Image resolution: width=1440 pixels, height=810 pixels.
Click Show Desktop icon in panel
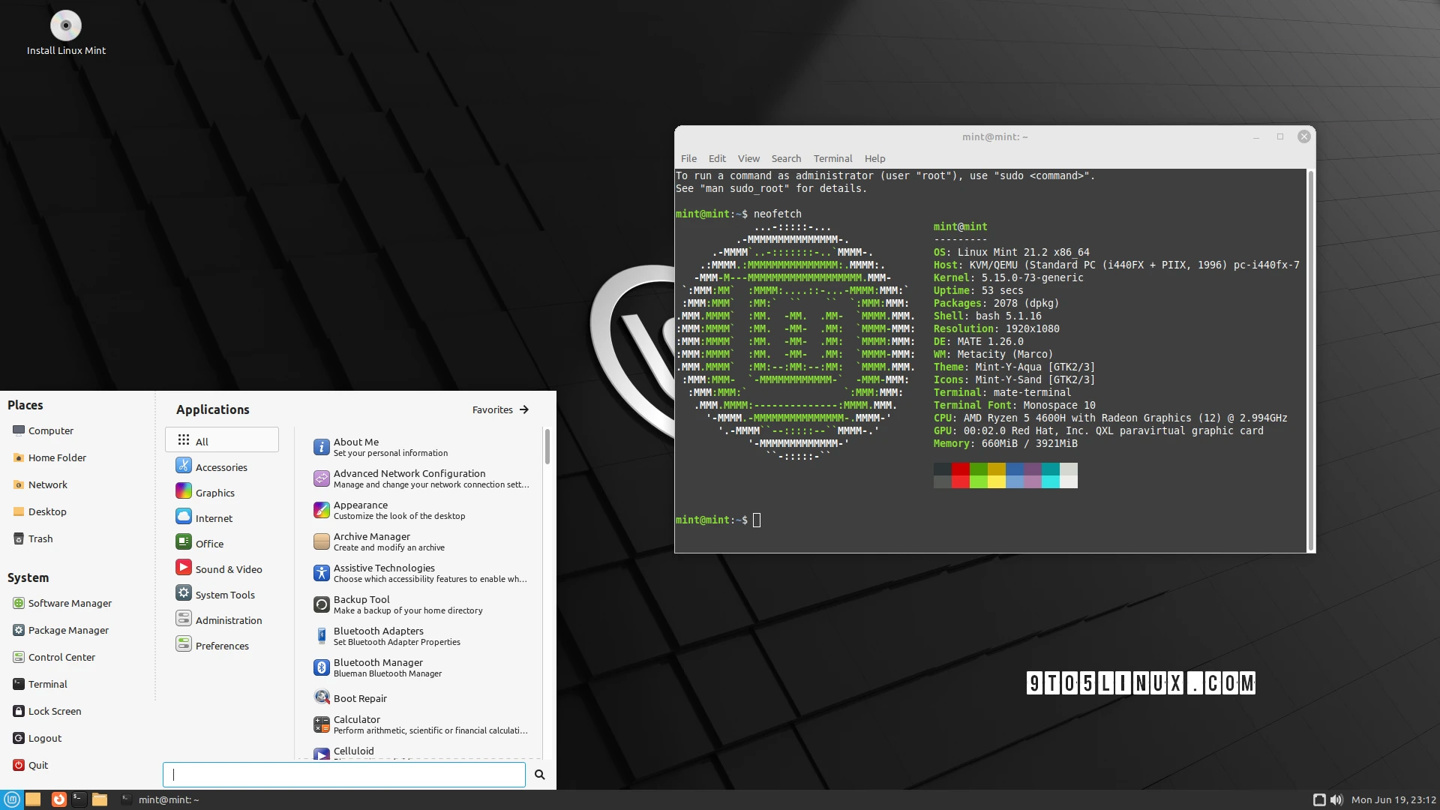tap(33, 799)
